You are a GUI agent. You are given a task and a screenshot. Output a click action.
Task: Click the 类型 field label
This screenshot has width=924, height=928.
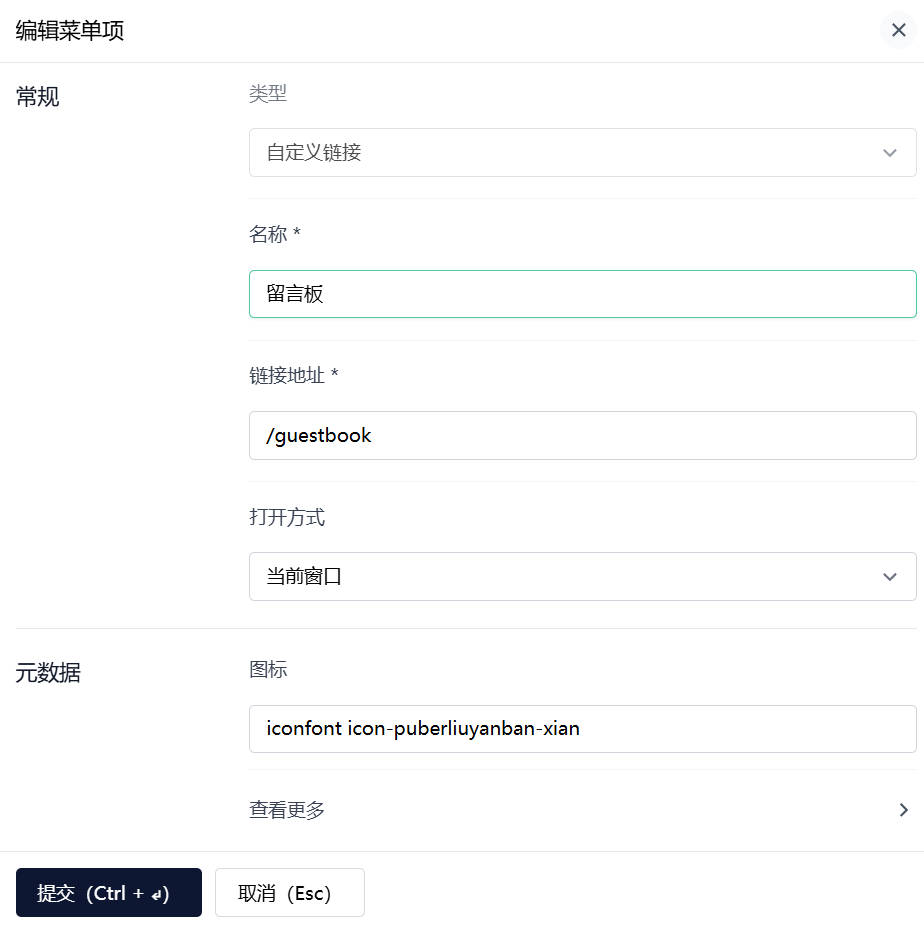pos(268,94)
